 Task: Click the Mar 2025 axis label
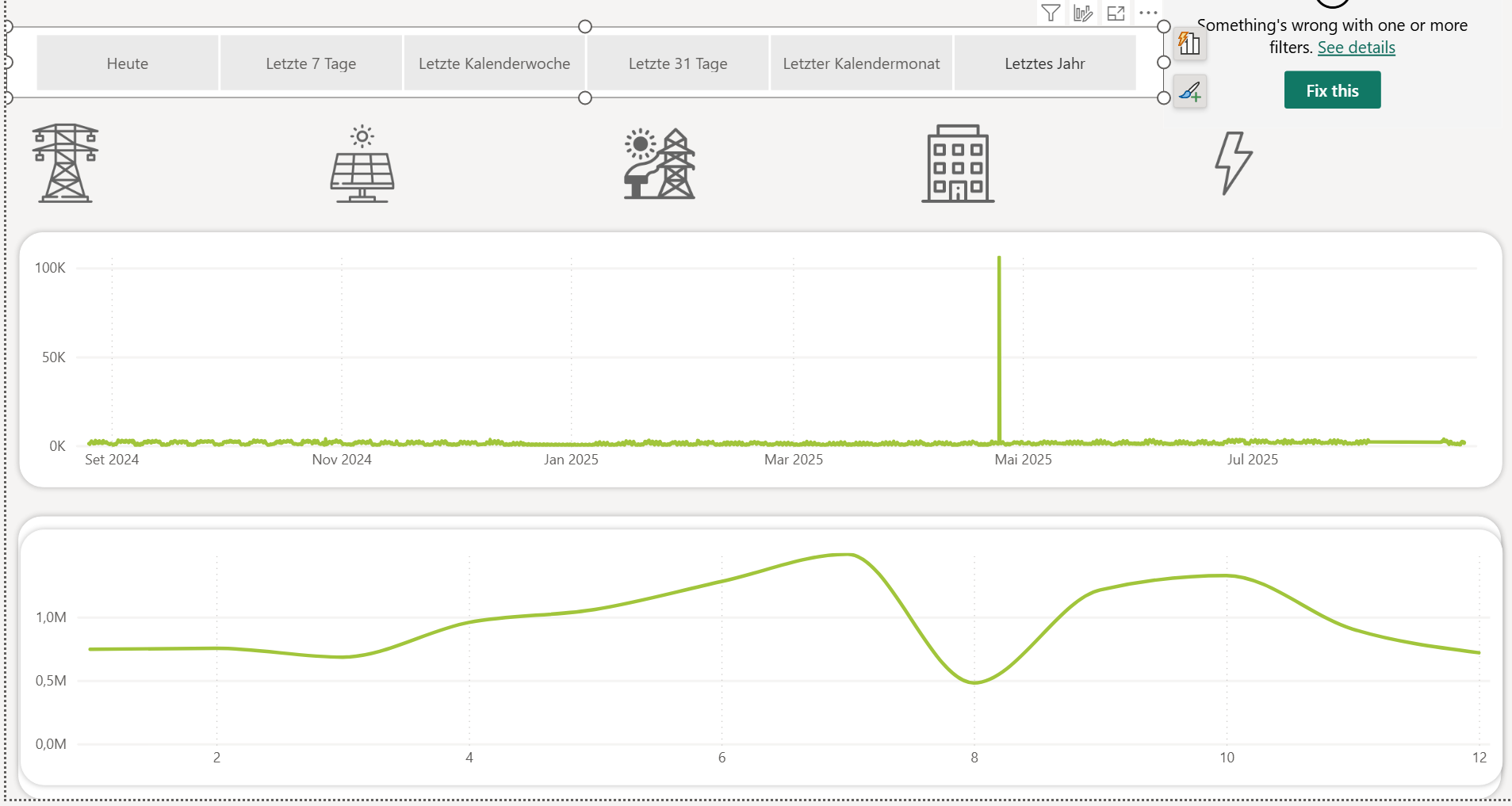pos(794,460)
